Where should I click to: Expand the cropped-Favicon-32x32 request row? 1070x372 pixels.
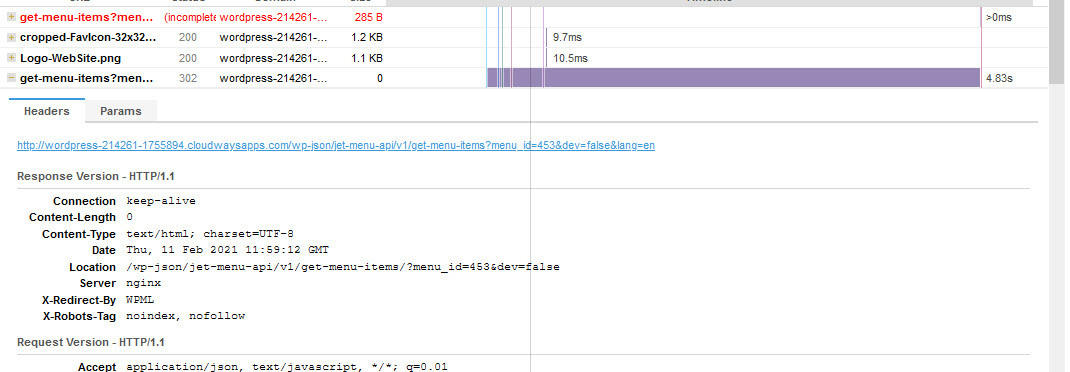11,38
